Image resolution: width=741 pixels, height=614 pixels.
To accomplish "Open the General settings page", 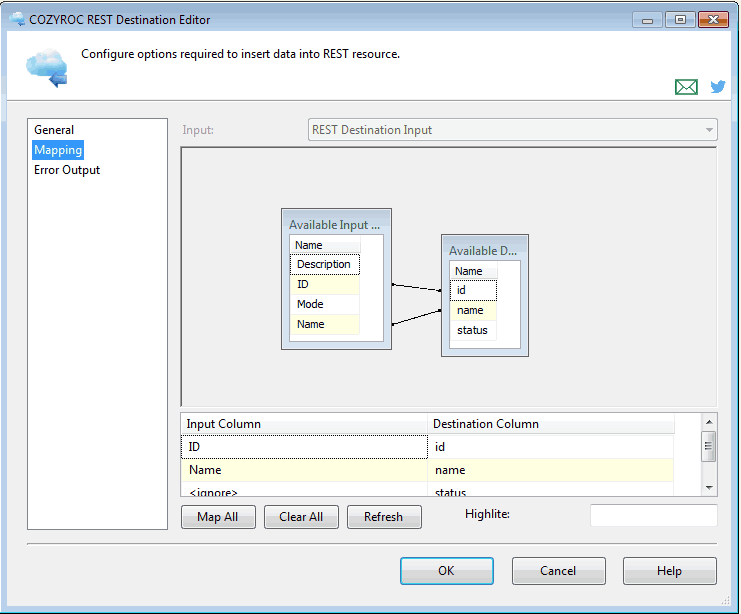I will tap(54, 130).
